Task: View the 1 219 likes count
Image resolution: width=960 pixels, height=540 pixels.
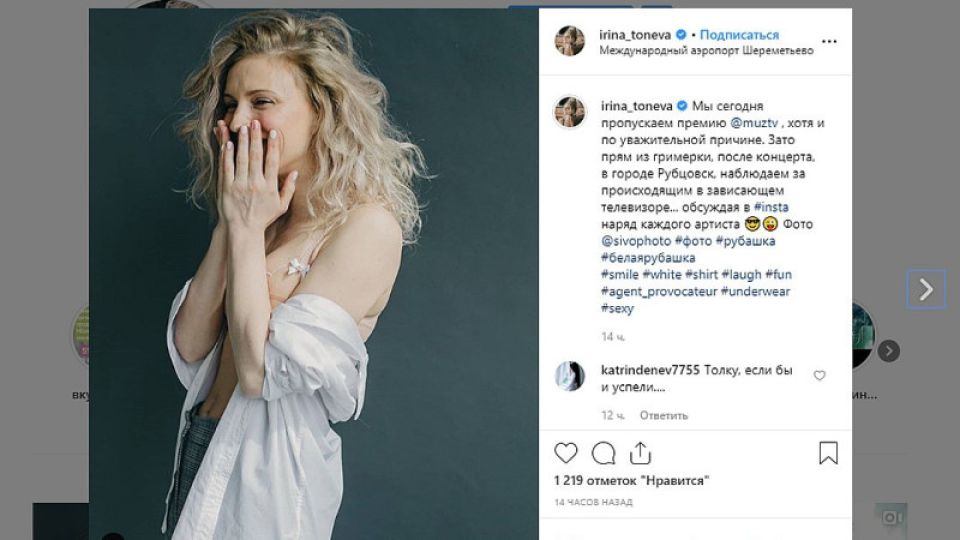Action: 632,481
